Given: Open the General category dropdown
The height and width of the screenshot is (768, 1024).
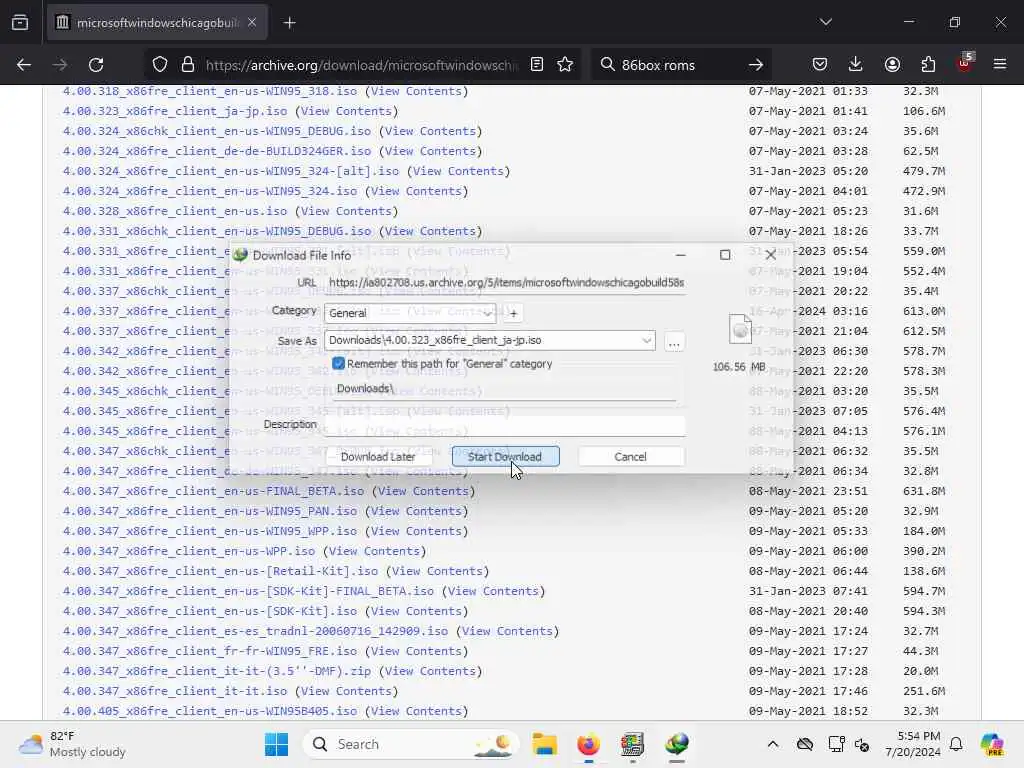Looking at the screenshot, I should (x=410, y=313).
